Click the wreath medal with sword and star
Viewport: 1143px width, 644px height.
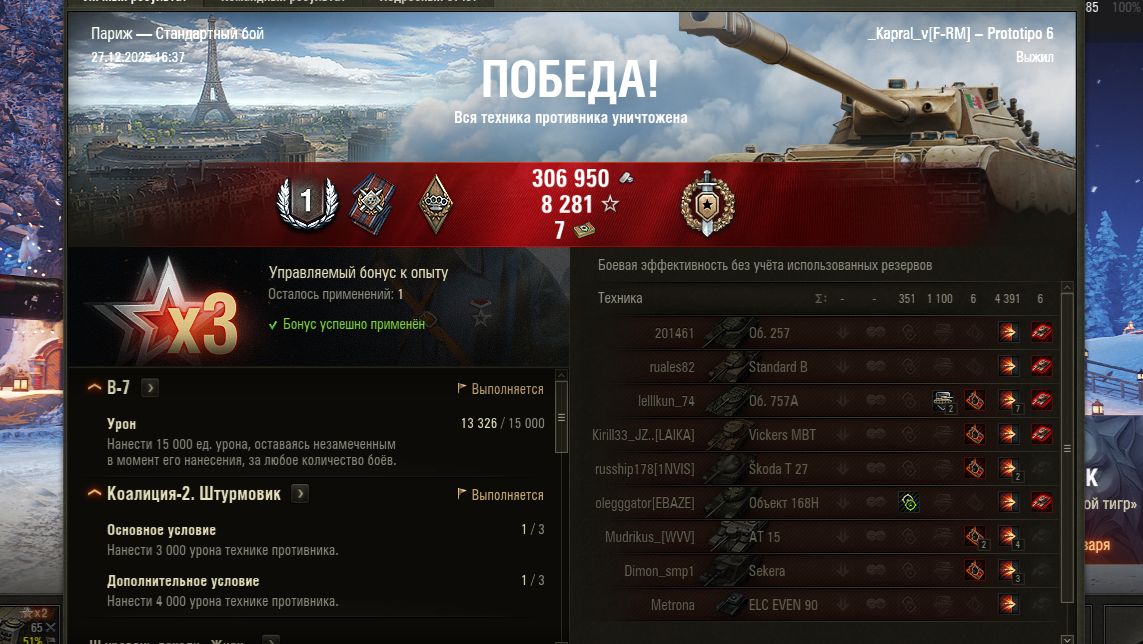(707, 203)
